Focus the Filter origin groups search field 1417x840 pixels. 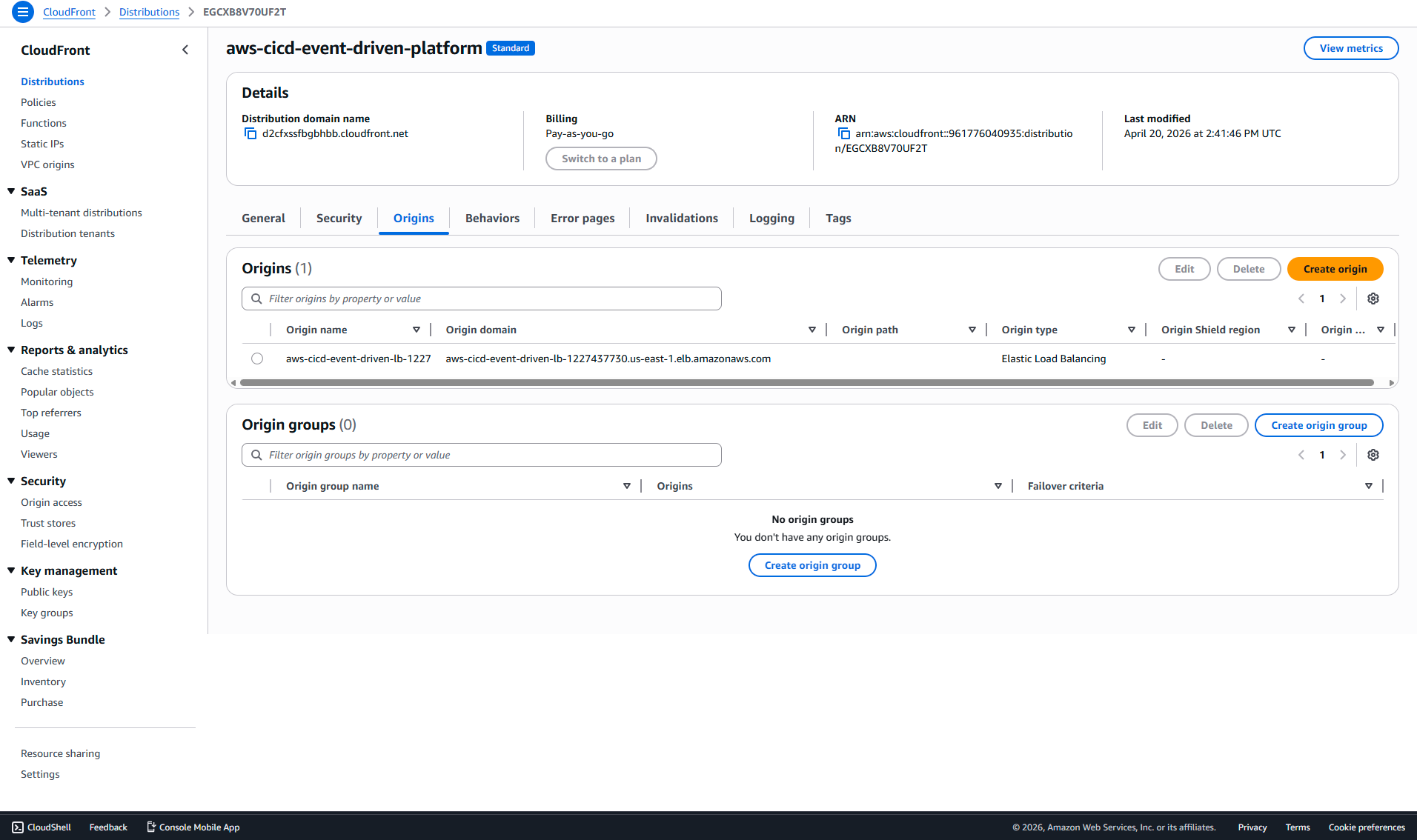point(481,455)
